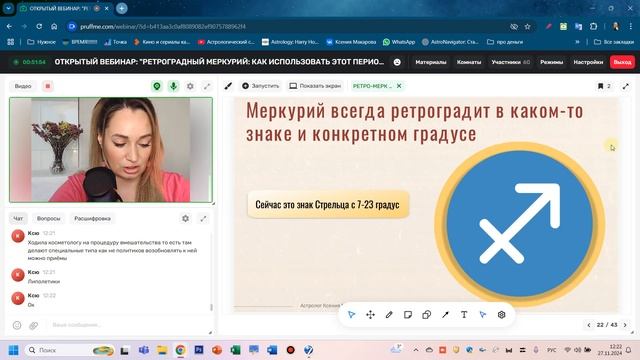Attach a file in chat
640x360 pixels.
click(33, 325)
